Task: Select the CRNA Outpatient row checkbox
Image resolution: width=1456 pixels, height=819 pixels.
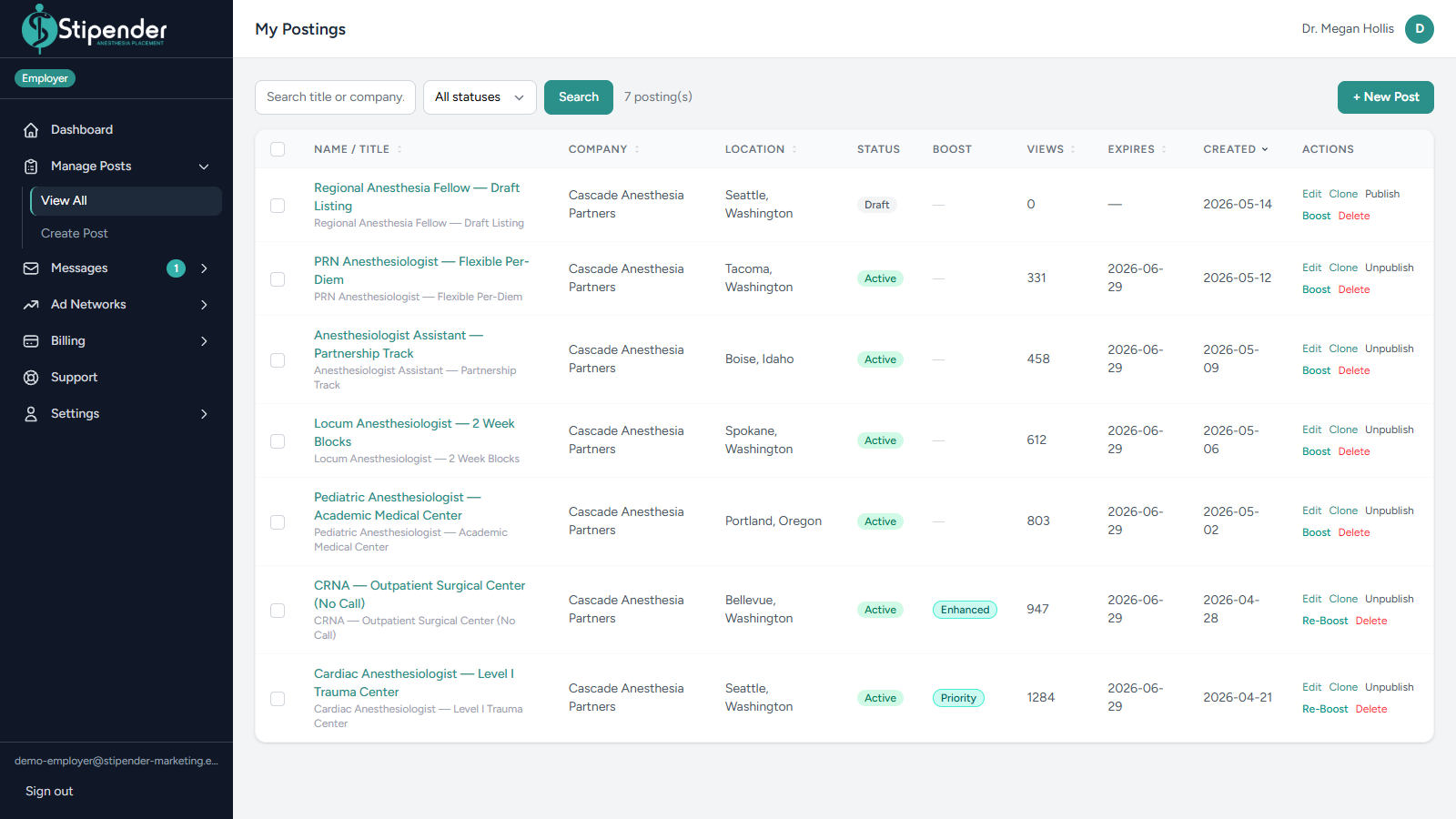Action: click(x=278, y=611)
